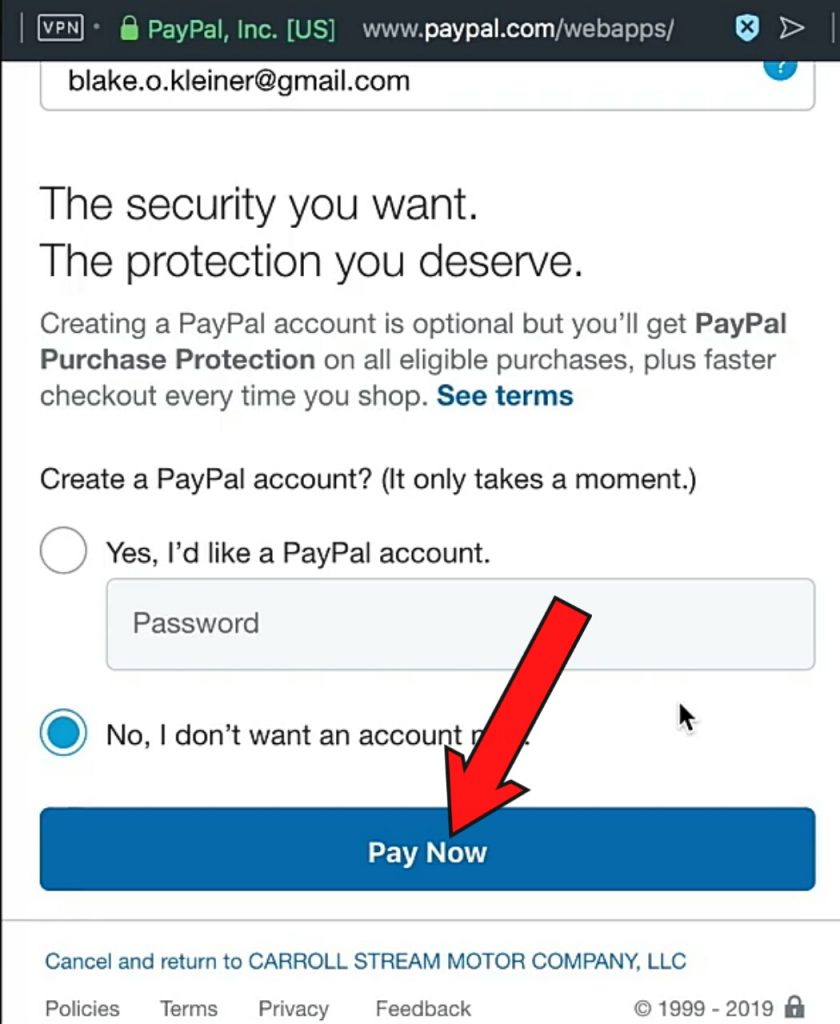This screenshot has height=1024, width=840.
Task: Click the "Yes, I'd like a PayPal account" label text
Action: [298, 552]
